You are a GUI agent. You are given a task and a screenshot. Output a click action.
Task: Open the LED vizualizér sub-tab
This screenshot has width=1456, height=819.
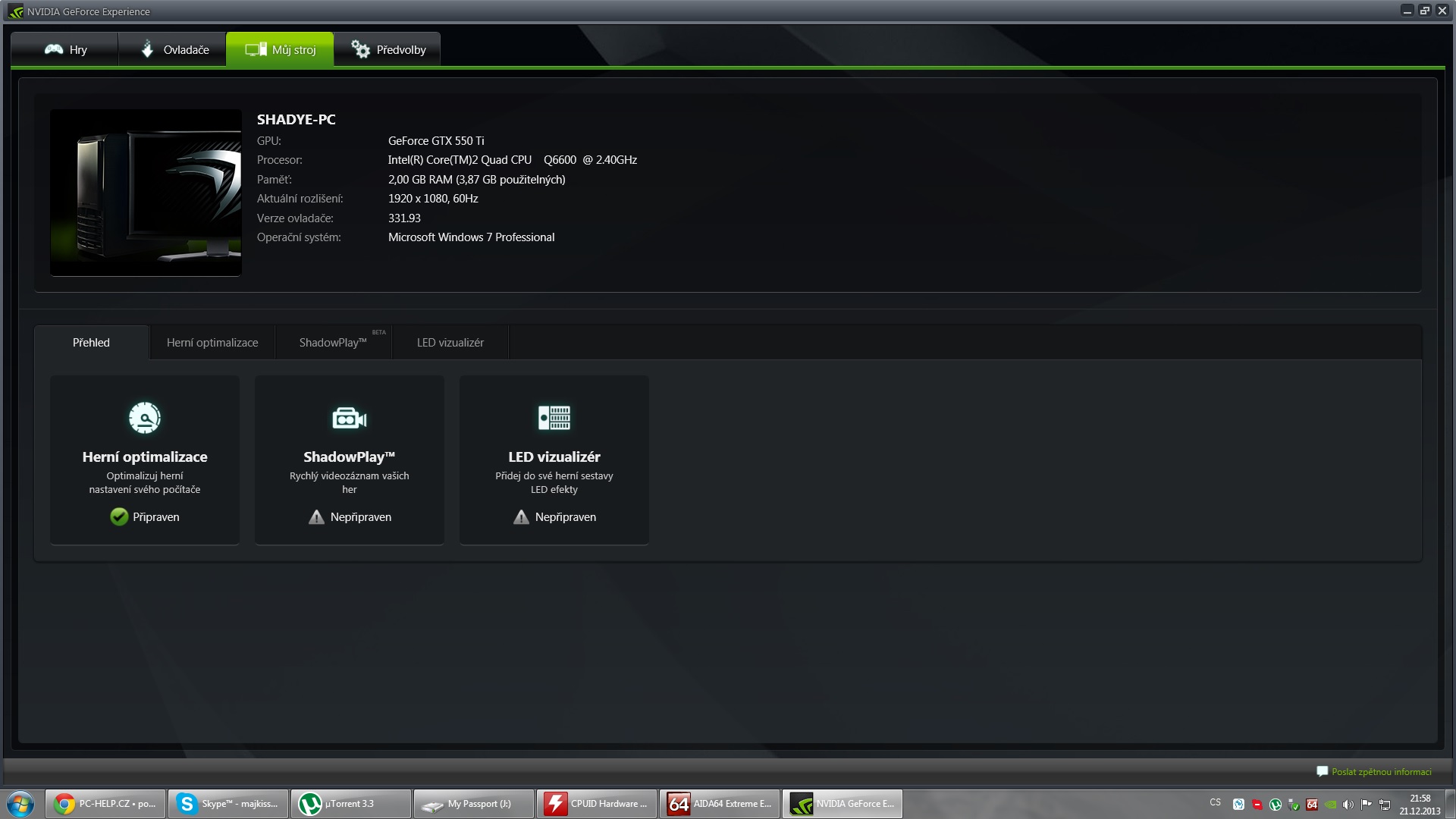coord(450,343)
